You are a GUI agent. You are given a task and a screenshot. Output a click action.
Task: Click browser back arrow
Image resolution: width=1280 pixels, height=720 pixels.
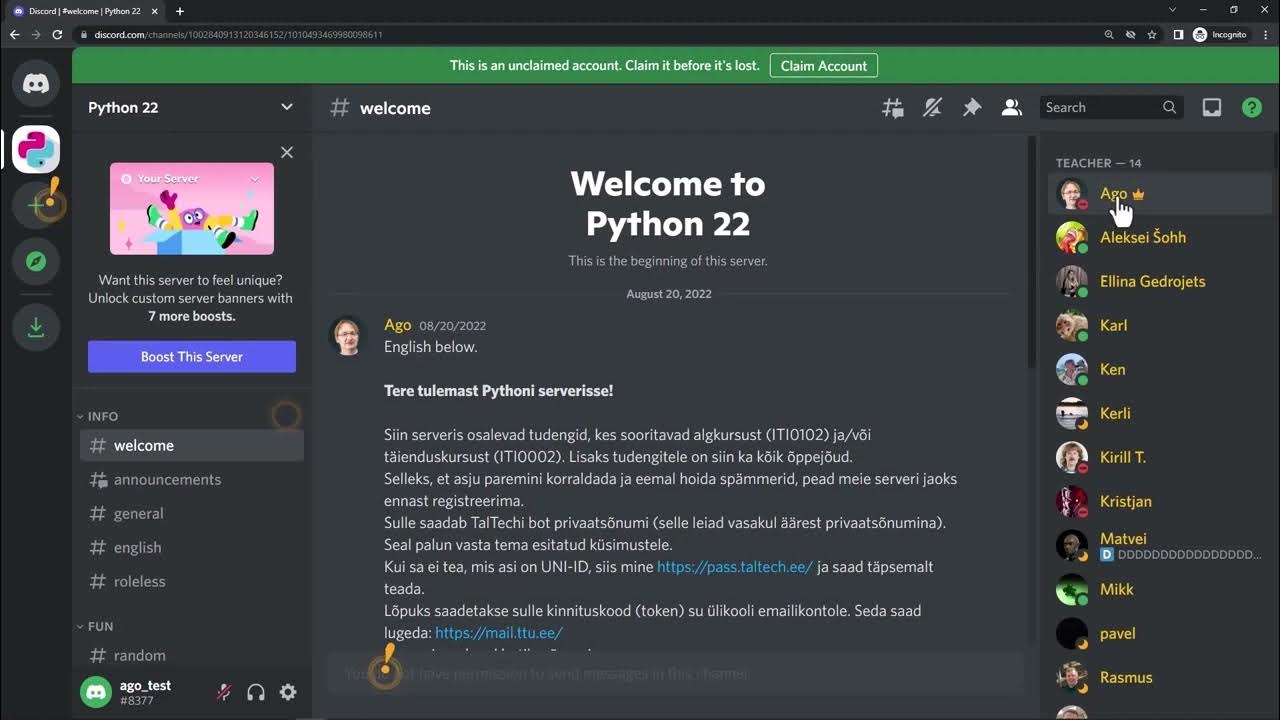[14, 34]
